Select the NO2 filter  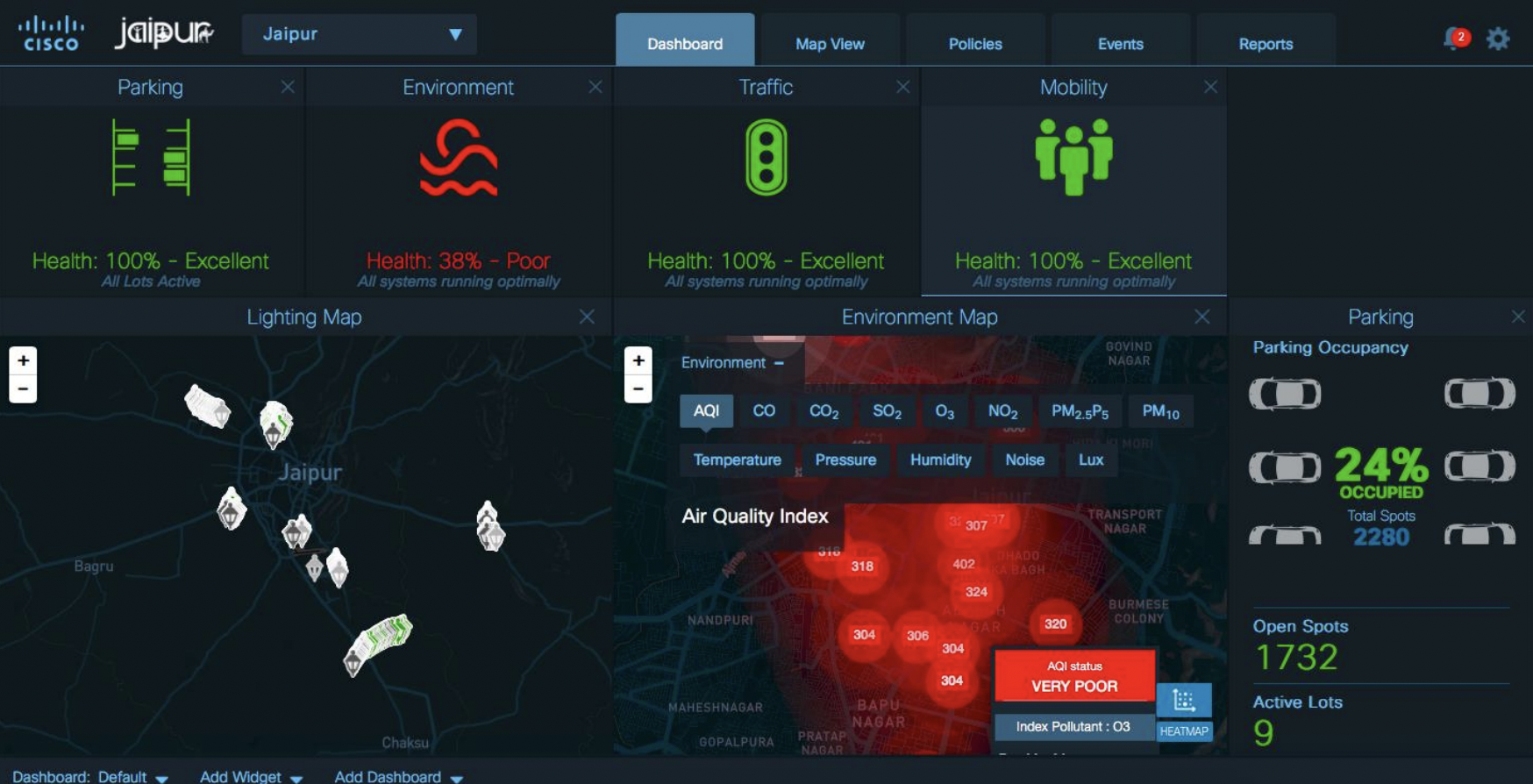coord(1002,410)
